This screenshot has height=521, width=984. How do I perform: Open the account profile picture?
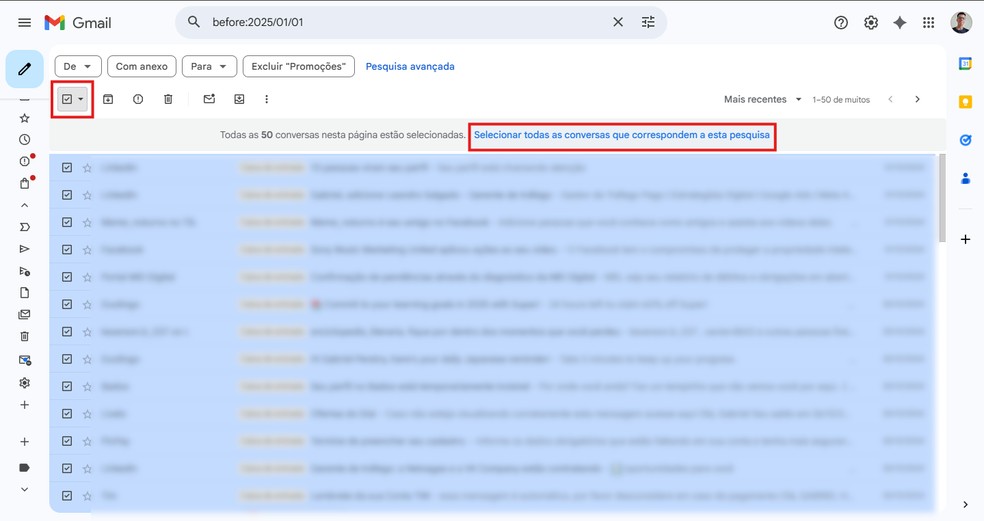[x=961, y=23]
